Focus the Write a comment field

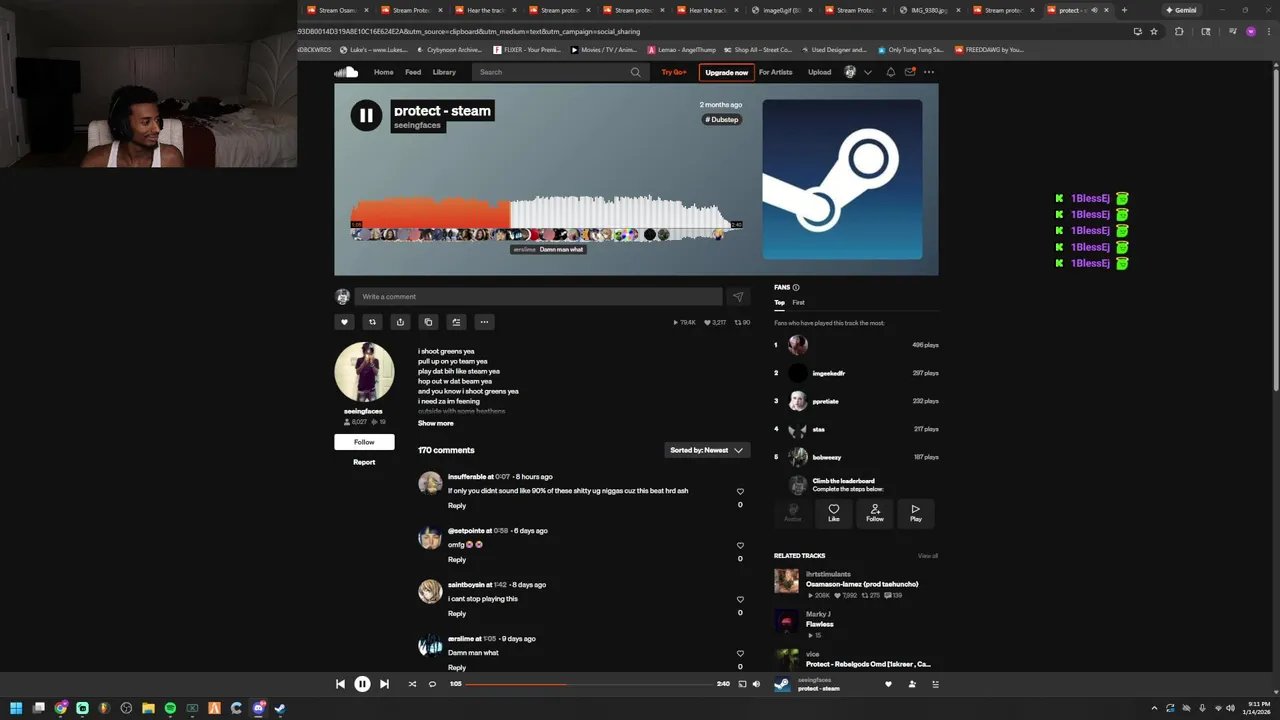538,296
